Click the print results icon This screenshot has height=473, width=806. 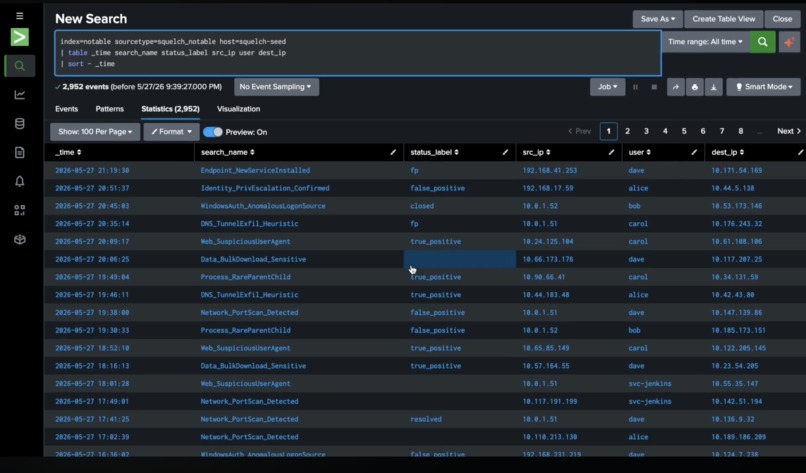pyautogui.click(x=694, y=87)
